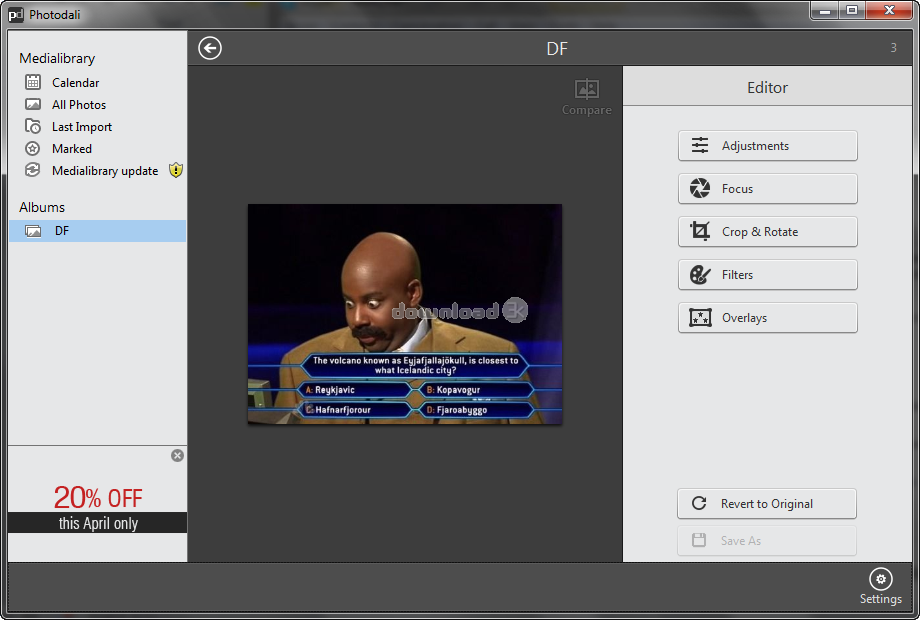This screenshot has width=920, height=620.
Task: Select the DF album icon
Action: pos(33,231)
